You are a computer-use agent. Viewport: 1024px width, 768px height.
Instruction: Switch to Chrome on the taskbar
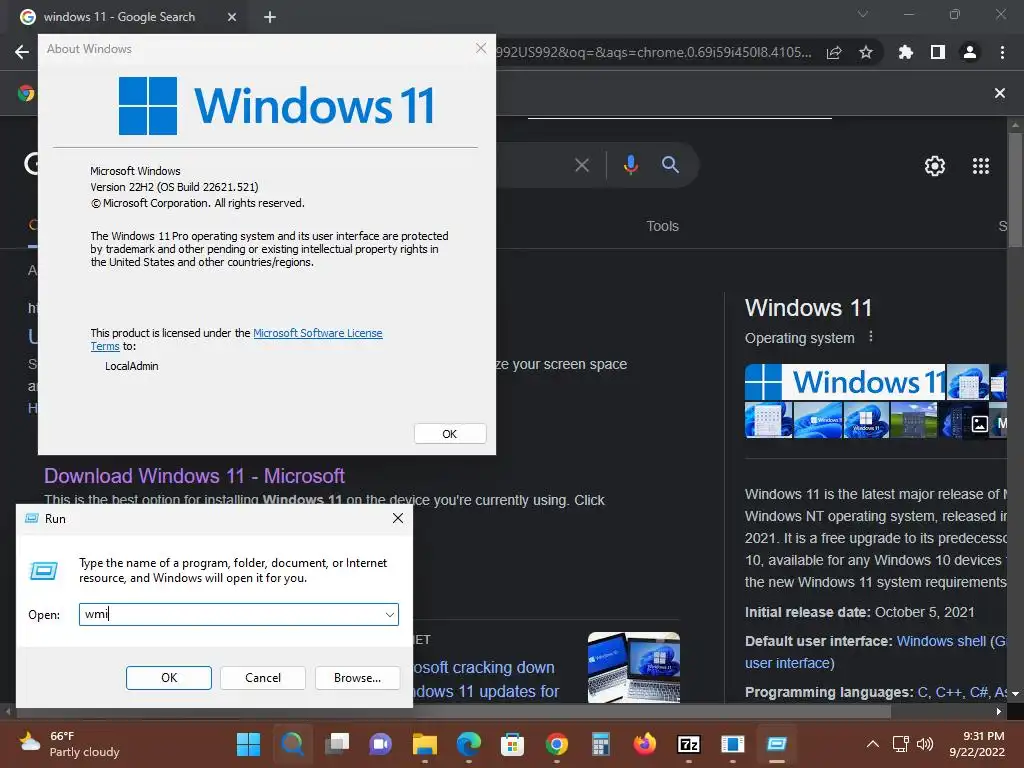pos(556,744)
